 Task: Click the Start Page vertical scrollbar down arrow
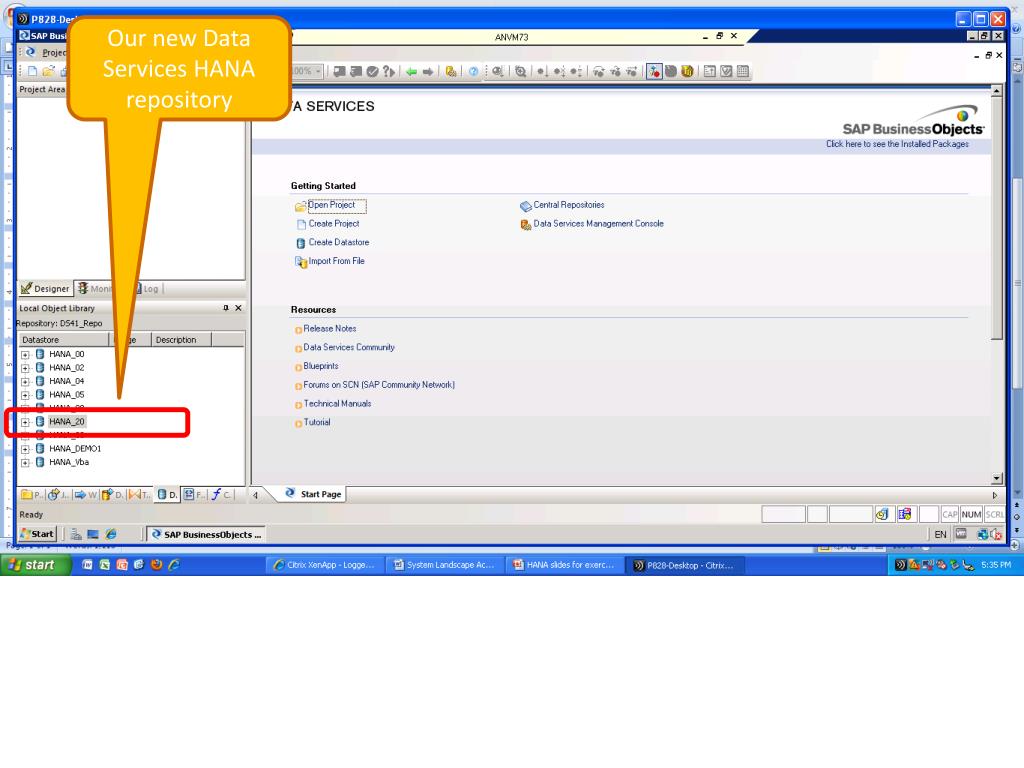(997, 479)
